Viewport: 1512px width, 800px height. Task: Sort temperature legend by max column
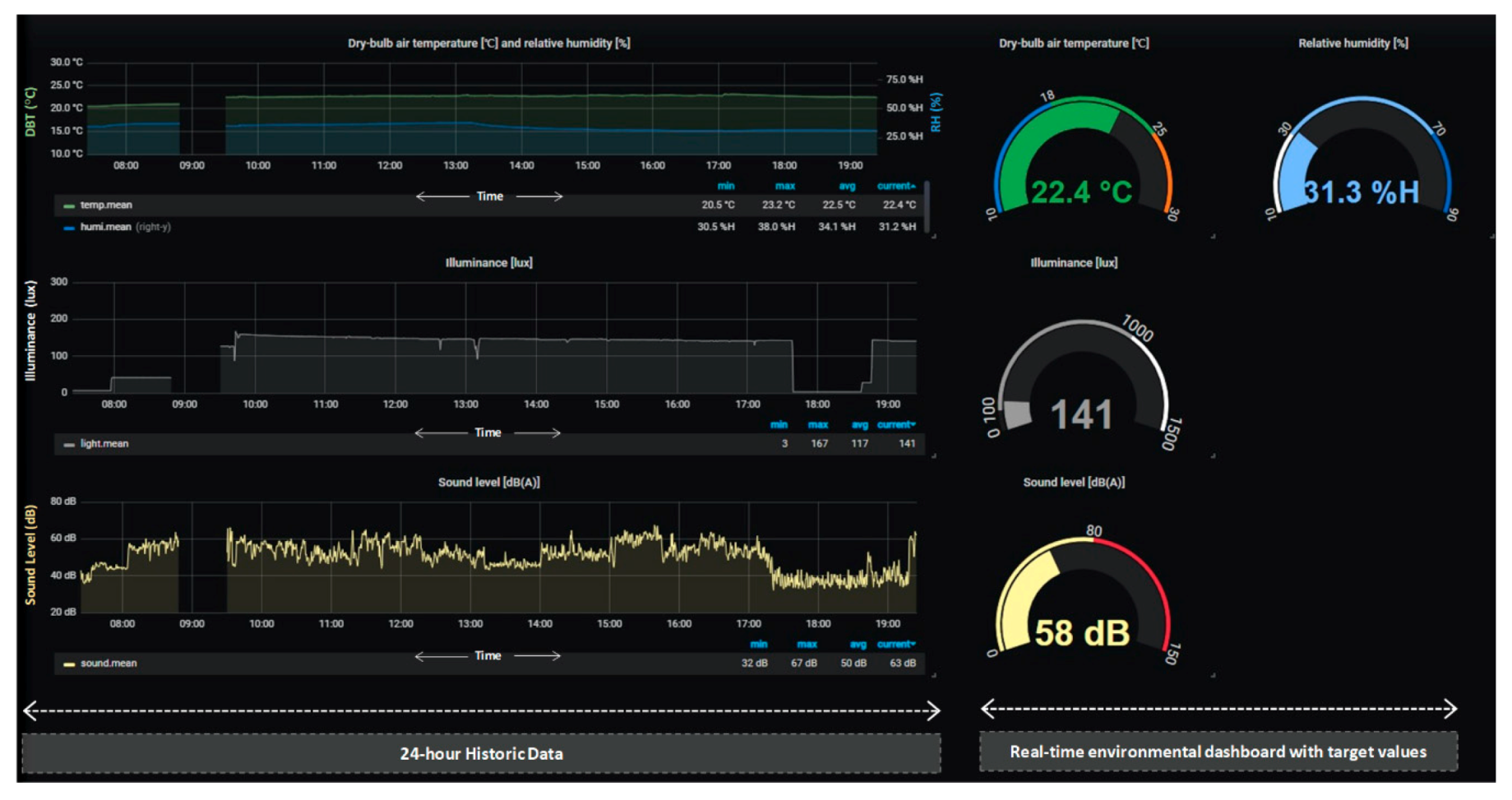click(784, 187)
